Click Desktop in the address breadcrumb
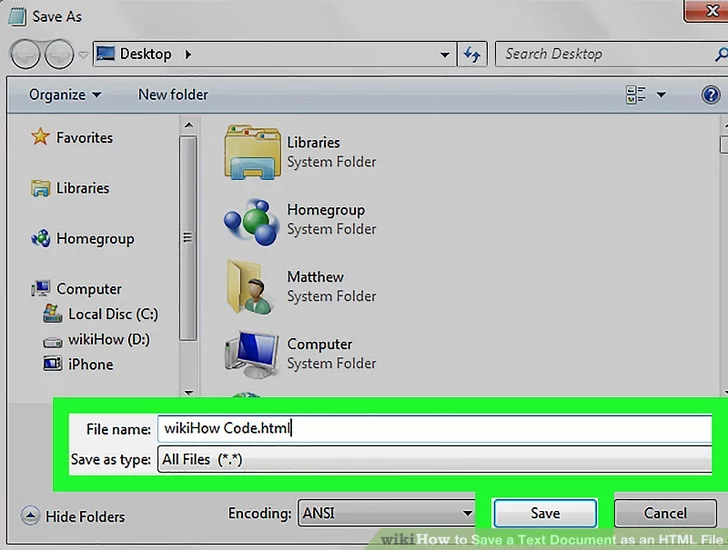 (145, 54)
